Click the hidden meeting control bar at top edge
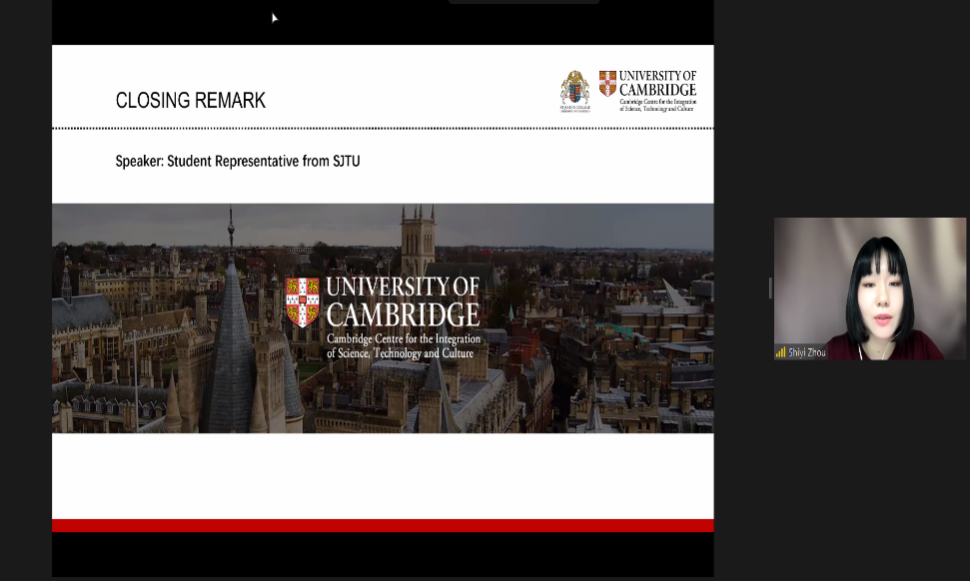The height and width of the screenshot is (581, 970). pyautogui.click(x=523, y=2)
